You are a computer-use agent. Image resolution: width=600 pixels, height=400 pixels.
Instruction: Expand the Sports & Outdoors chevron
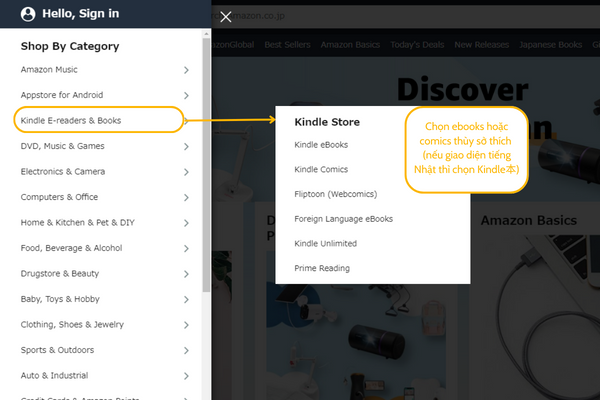click(x=186, y=351)
